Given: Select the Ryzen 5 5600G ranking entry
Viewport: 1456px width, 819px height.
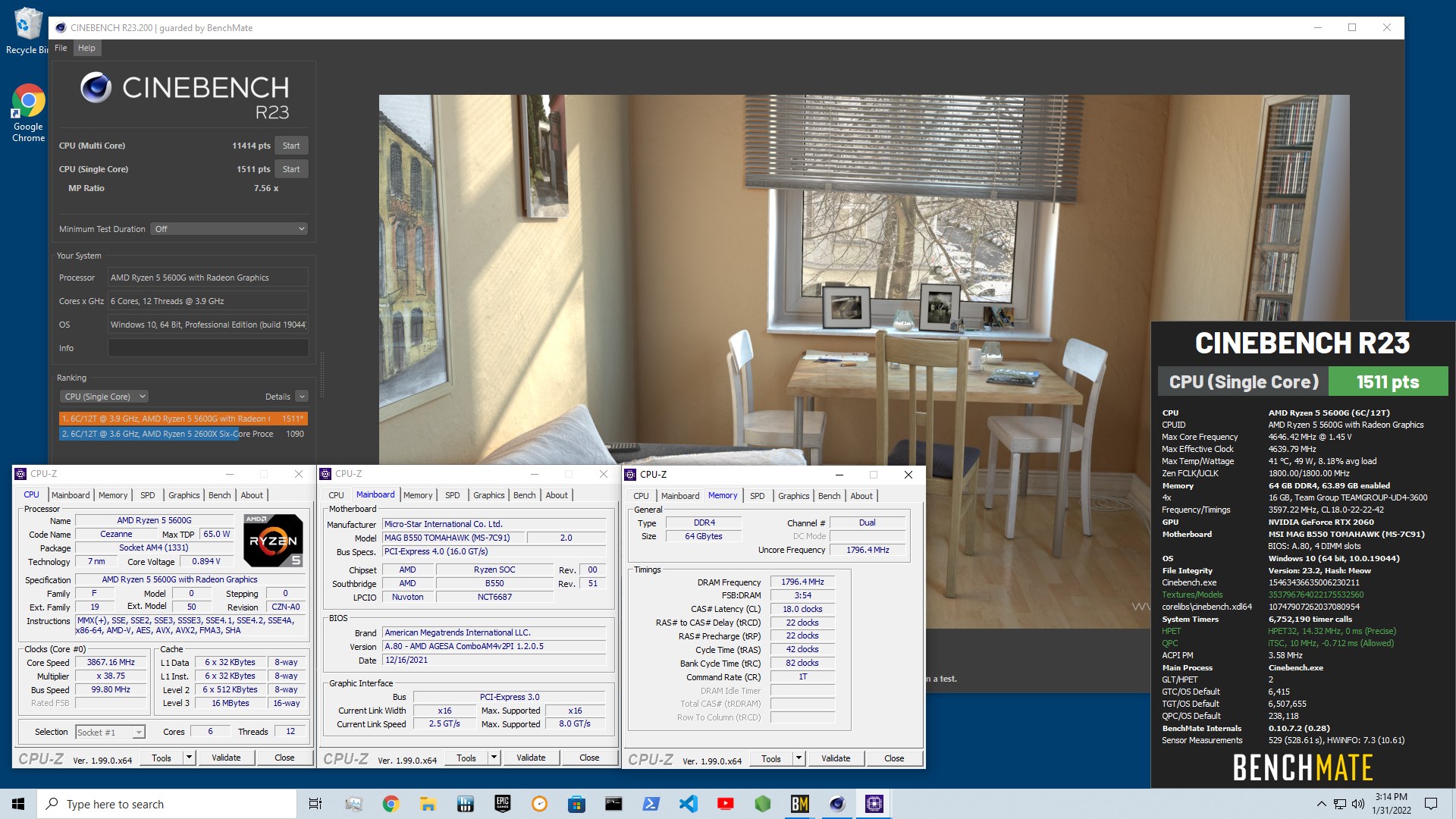Looking at the screenshot, I should coord(183,419).
